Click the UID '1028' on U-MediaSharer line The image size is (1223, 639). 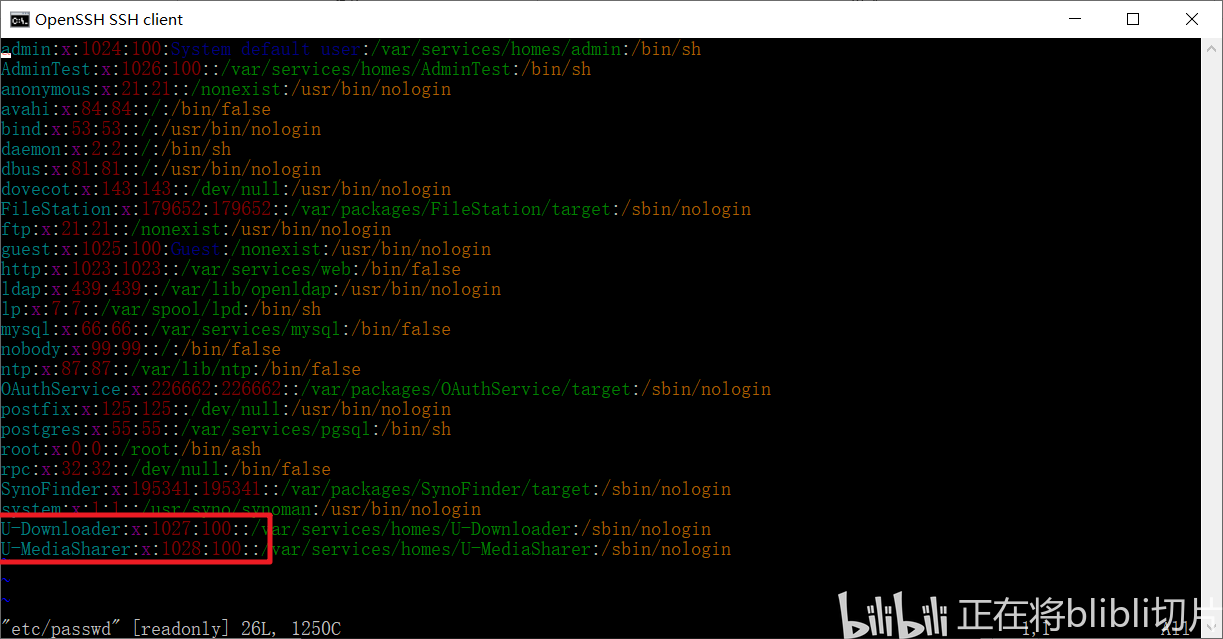181,549
